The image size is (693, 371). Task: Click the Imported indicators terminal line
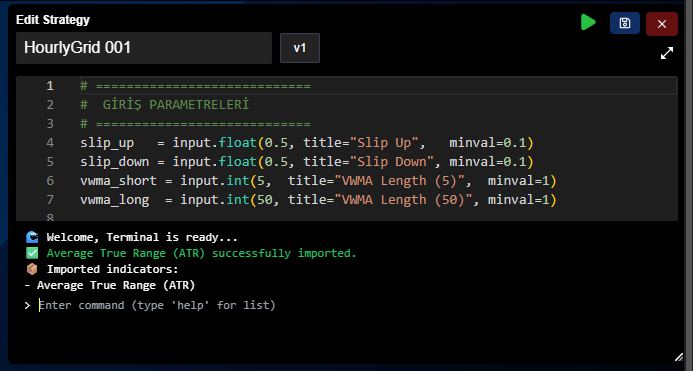click(x=112, y=269)
